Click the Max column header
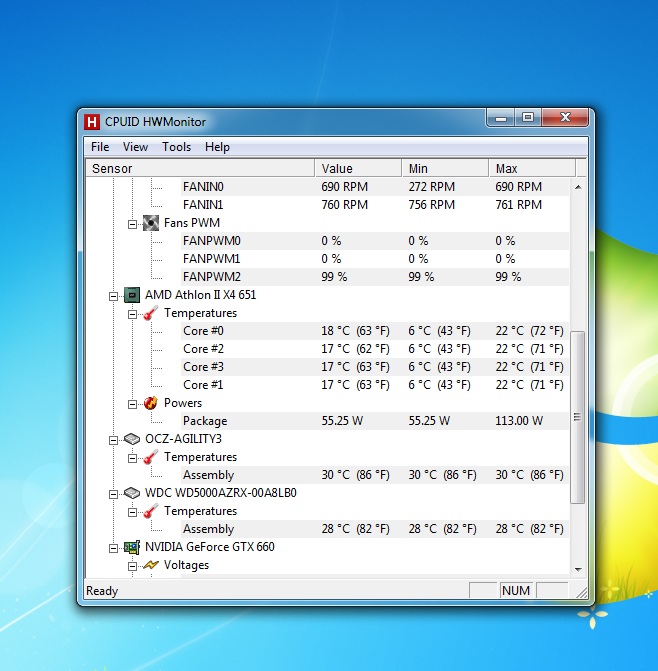This screenshot has height=671, width=658. pyautogui.click(x=530, y=168)
